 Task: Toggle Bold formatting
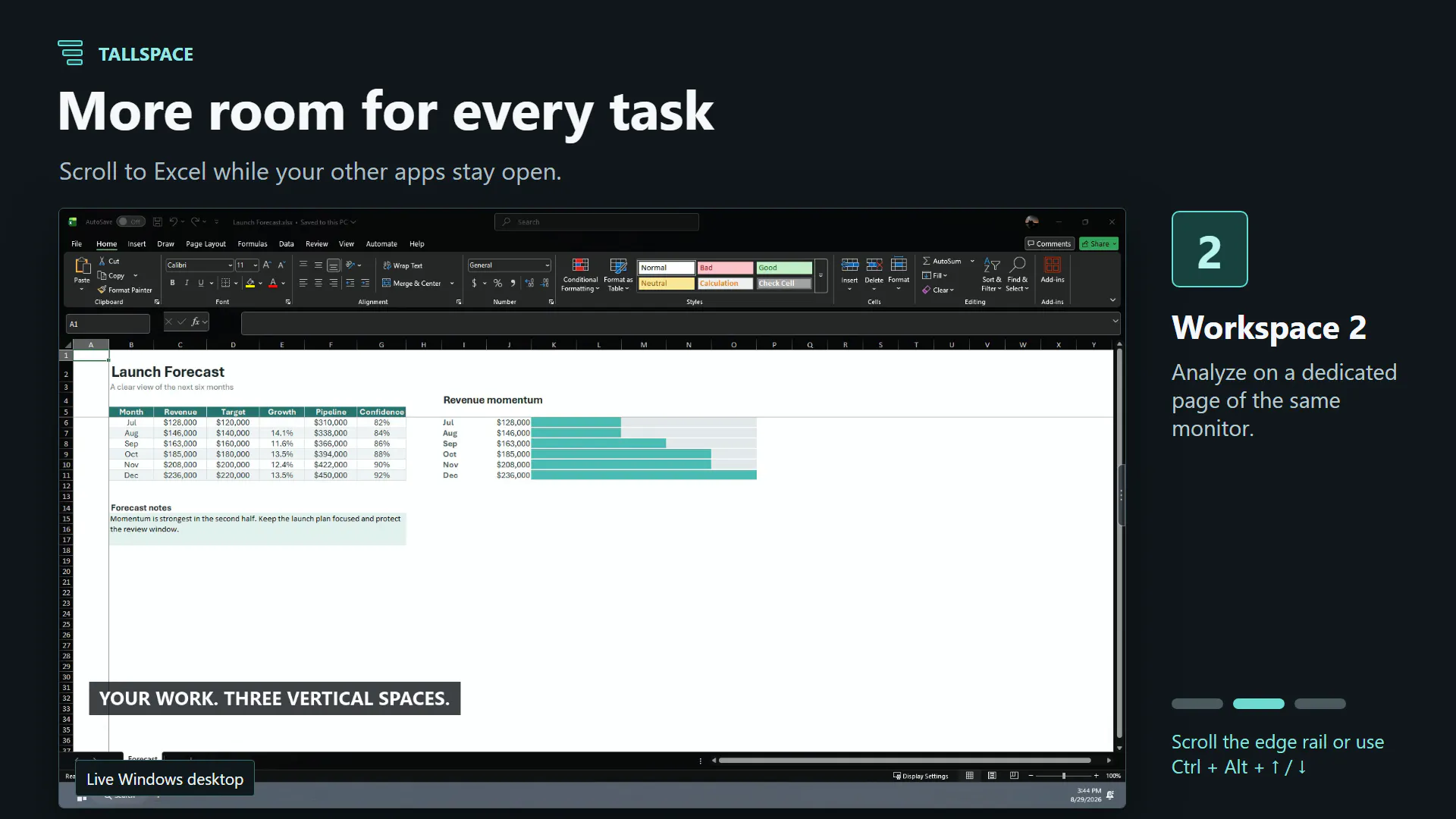[172, 283]
